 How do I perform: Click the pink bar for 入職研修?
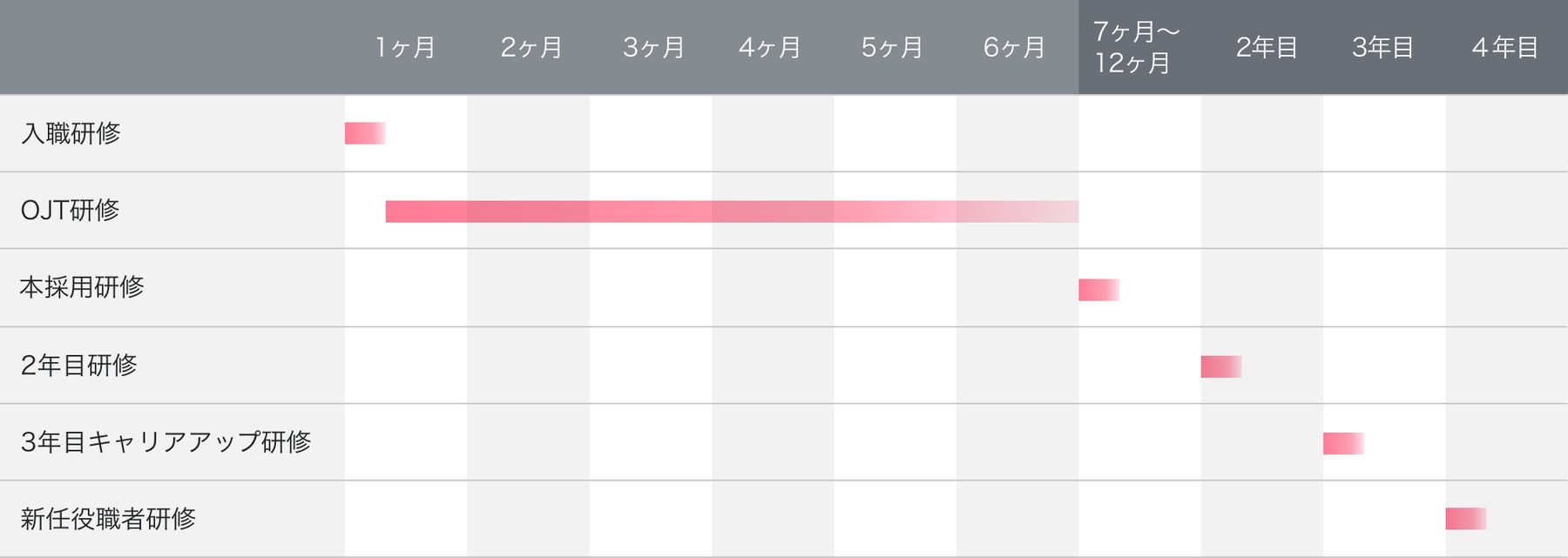click(365, 133)
